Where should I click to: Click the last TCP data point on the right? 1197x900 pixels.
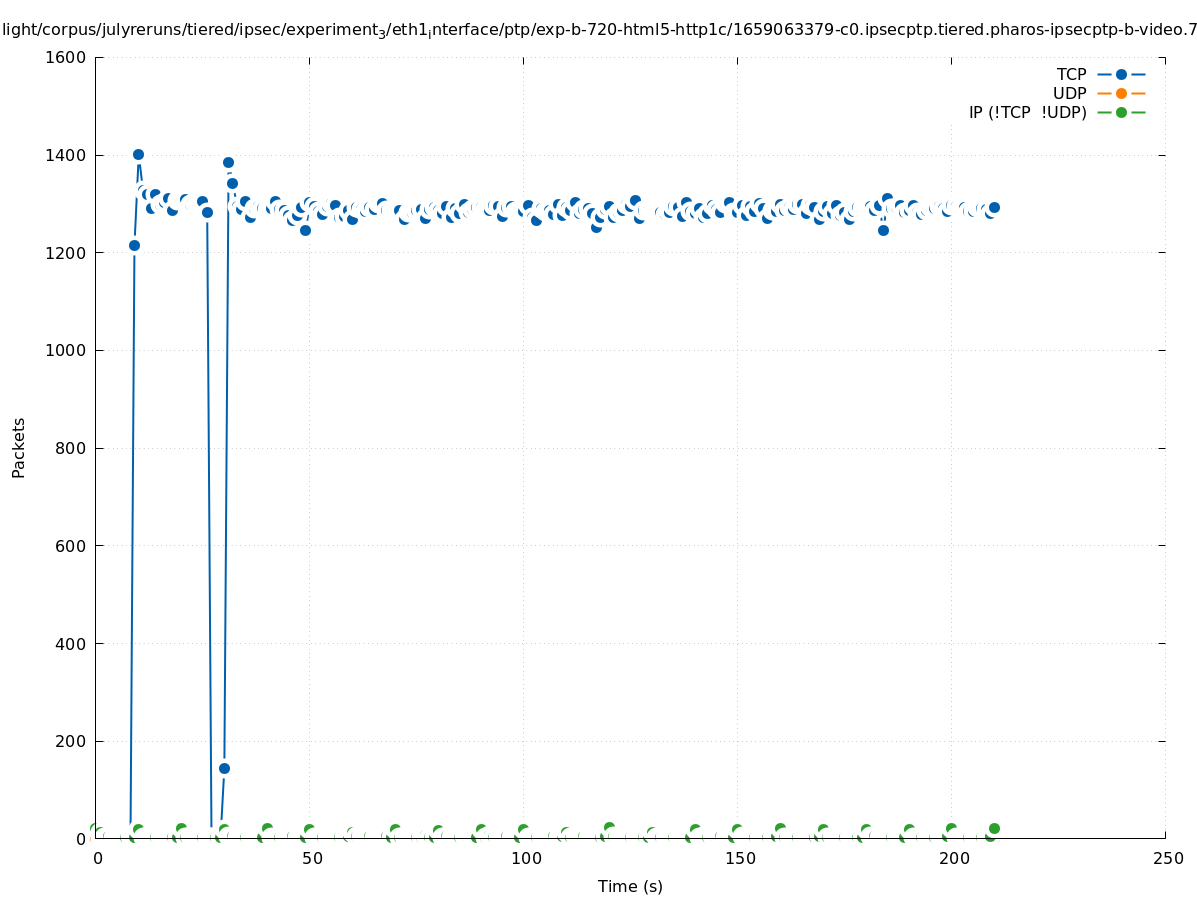click(994, 207)
